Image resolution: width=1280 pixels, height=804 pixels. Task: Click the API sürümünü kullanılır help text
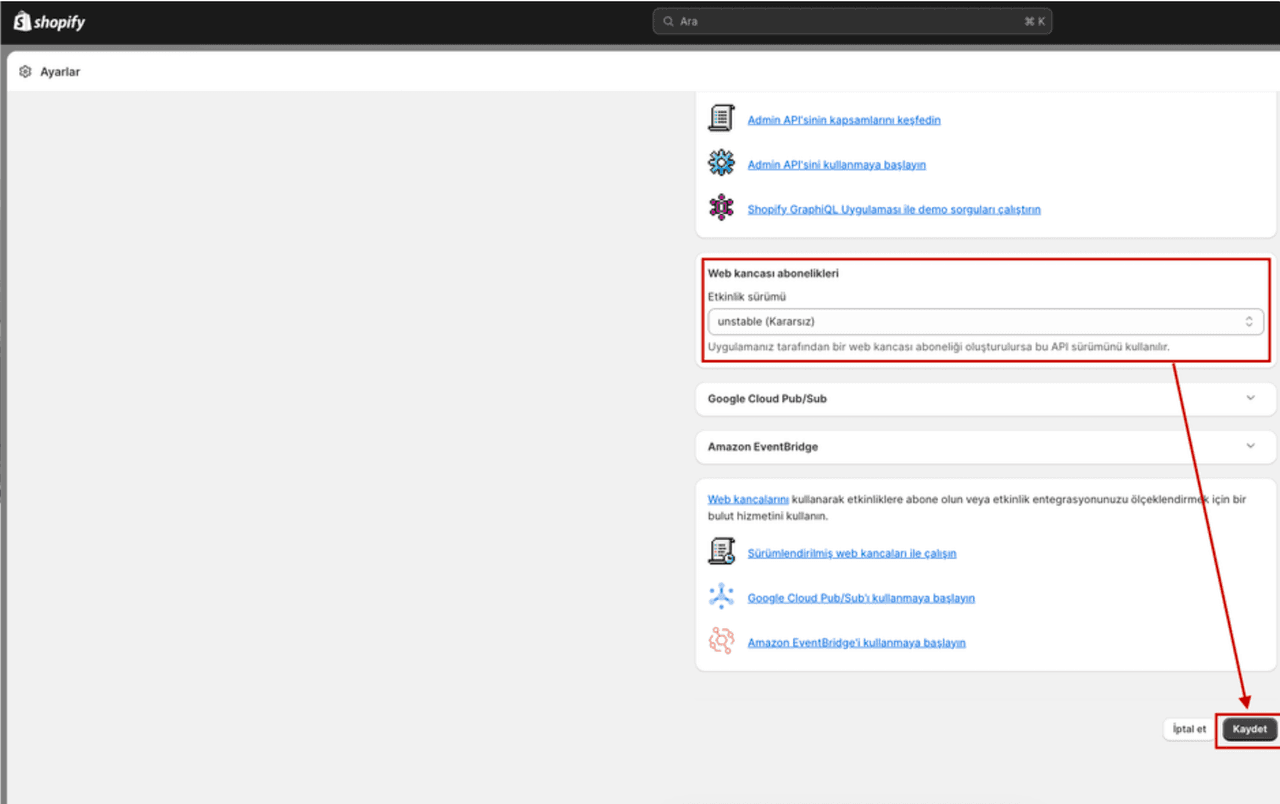939,347
